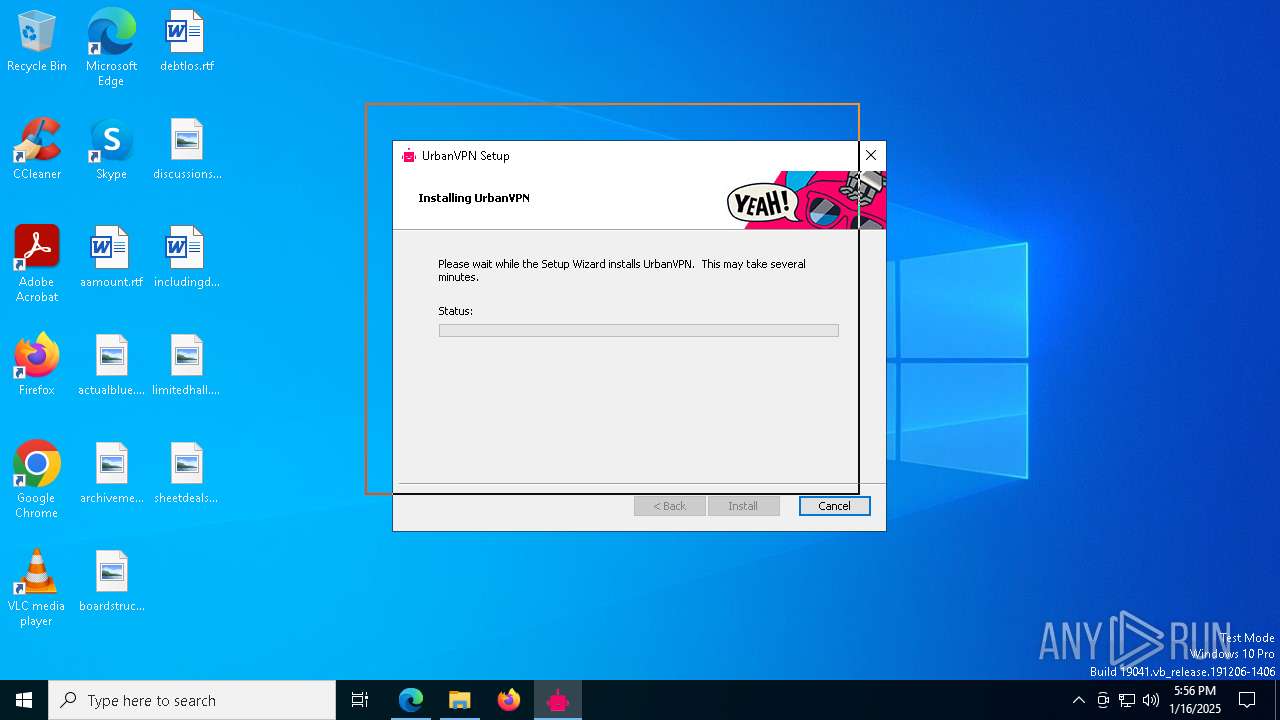Click the YEAH! banner graphic
This screenshot has width=1280, height=720.
(806, 200)
